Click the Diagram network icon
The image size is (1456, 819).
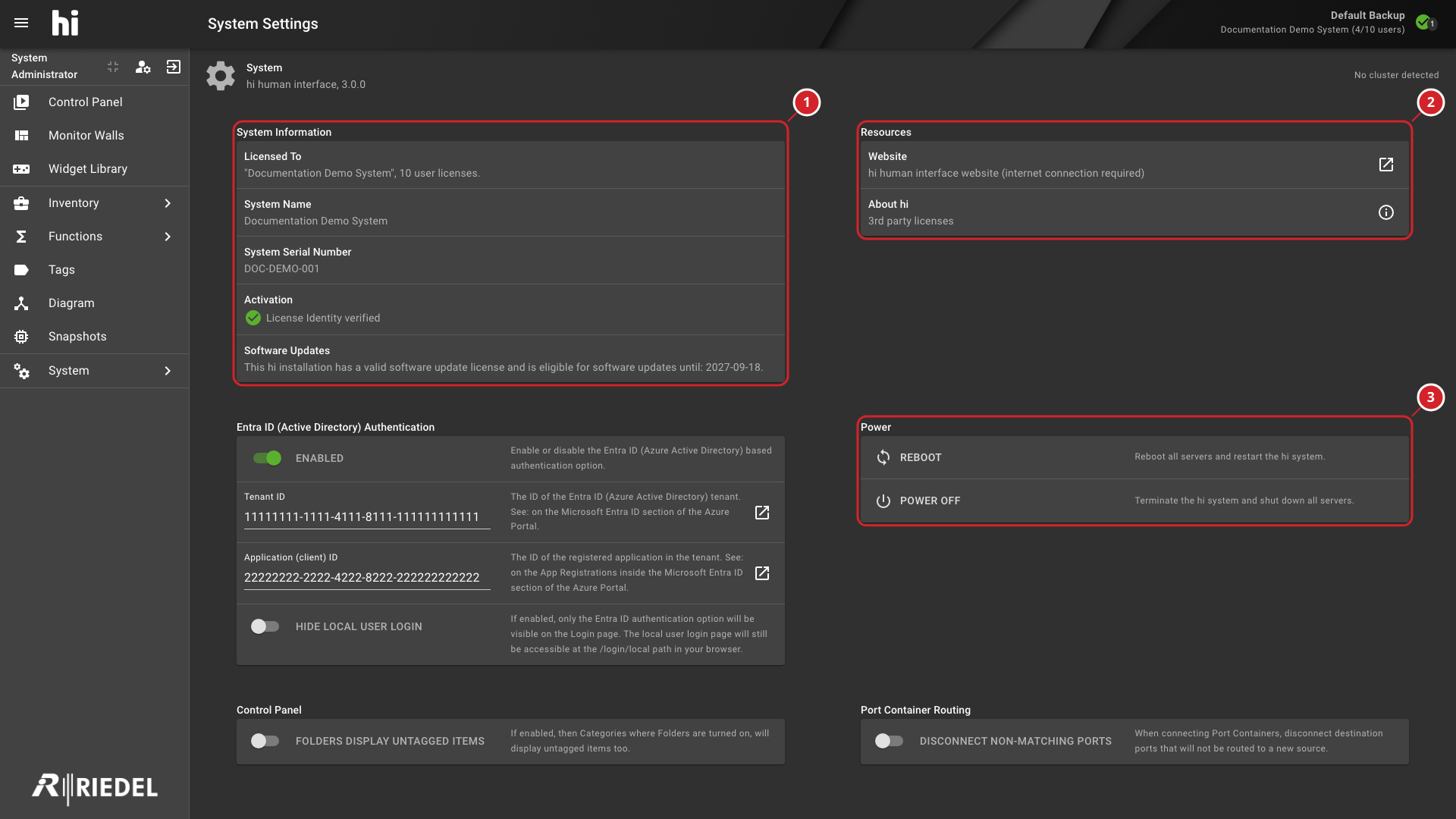tap(21, 303)
